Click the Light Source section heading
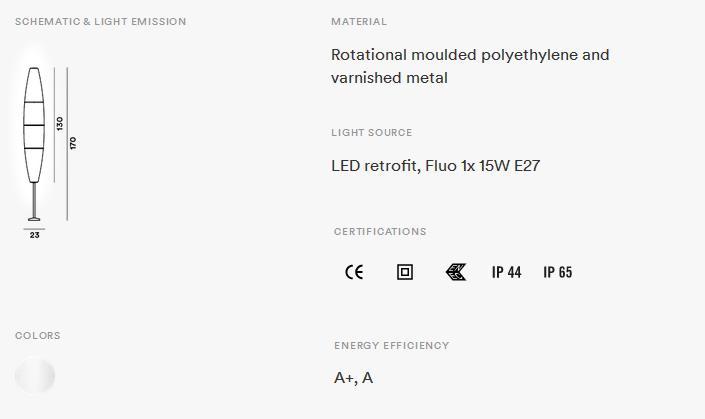The width and height of the screenshot is (705, 419). (x=372, y=133)
